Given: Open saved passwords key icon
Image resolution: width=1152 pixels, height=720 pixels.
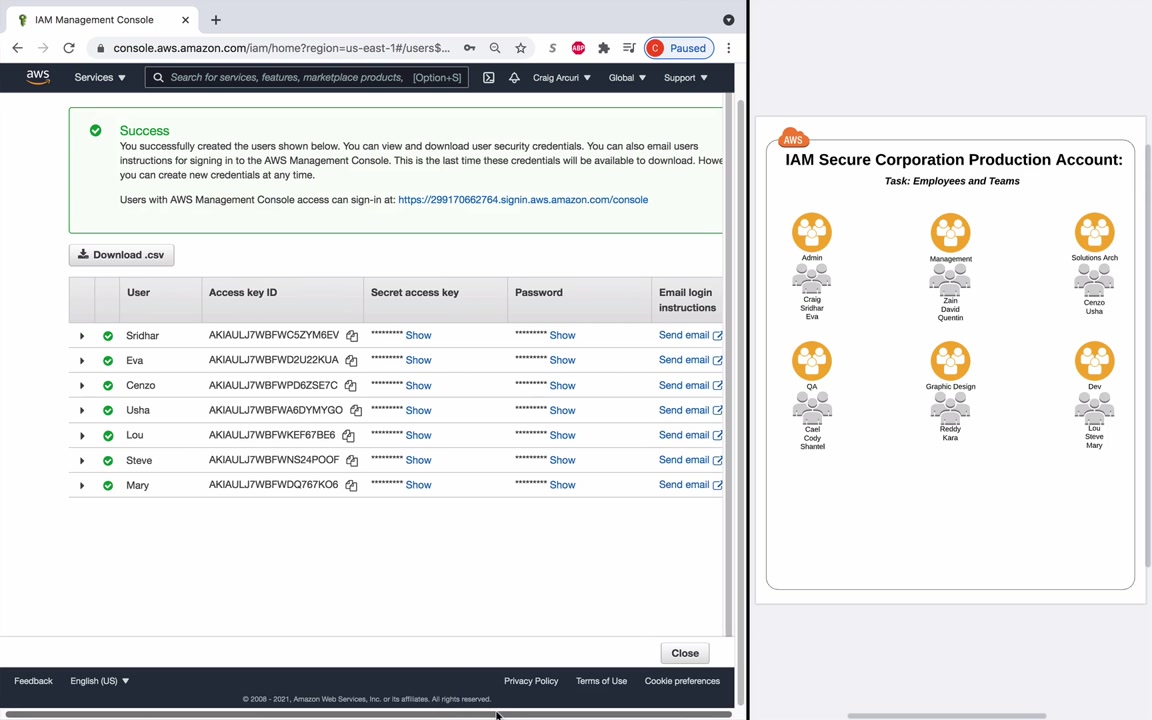Looking at the screenshot, I should 469,48.
